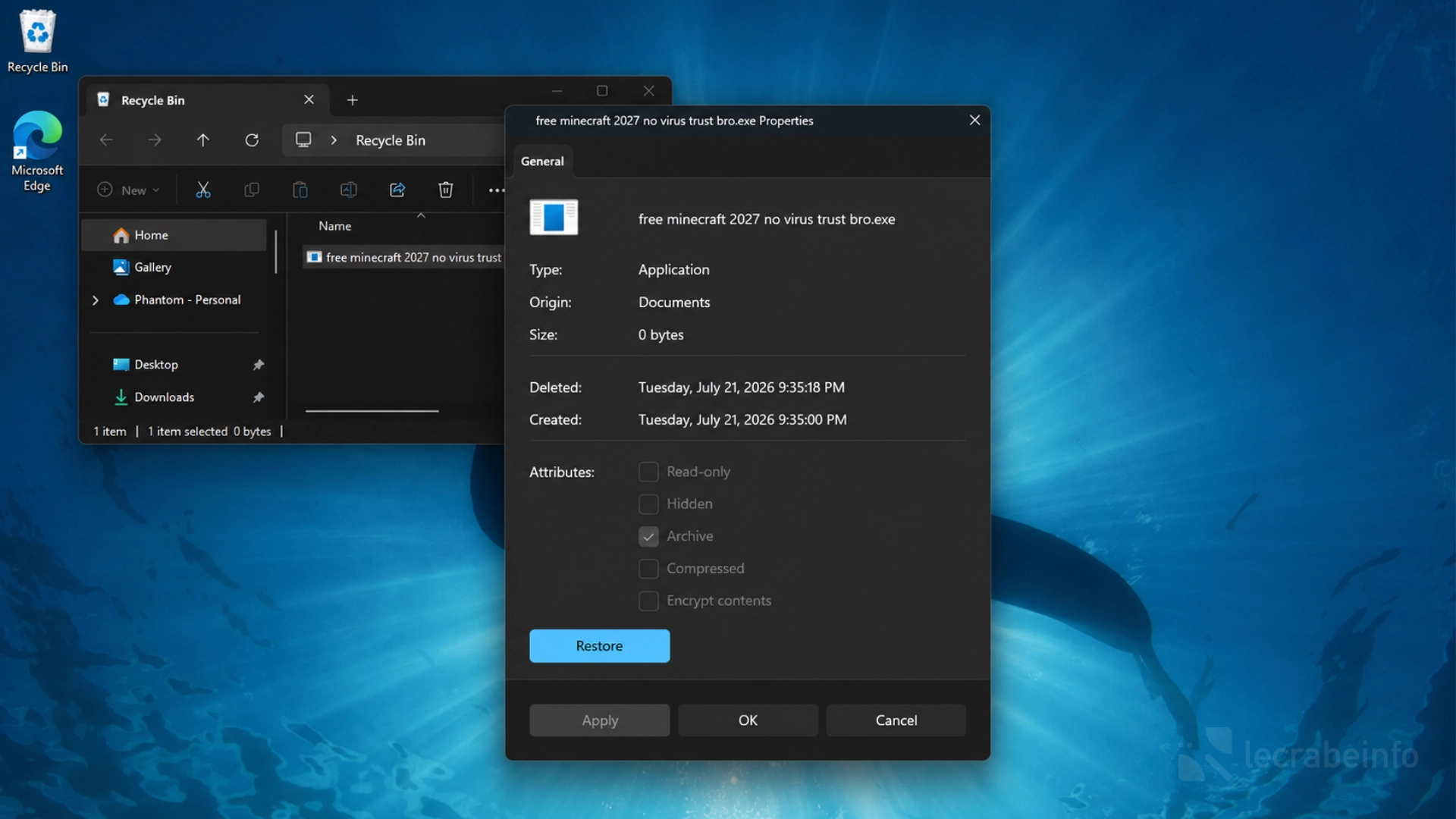The width and height of the screenshot is (1456, 819).
Task: Click the pin icon beside Desktop
Action: pos(259,365)
